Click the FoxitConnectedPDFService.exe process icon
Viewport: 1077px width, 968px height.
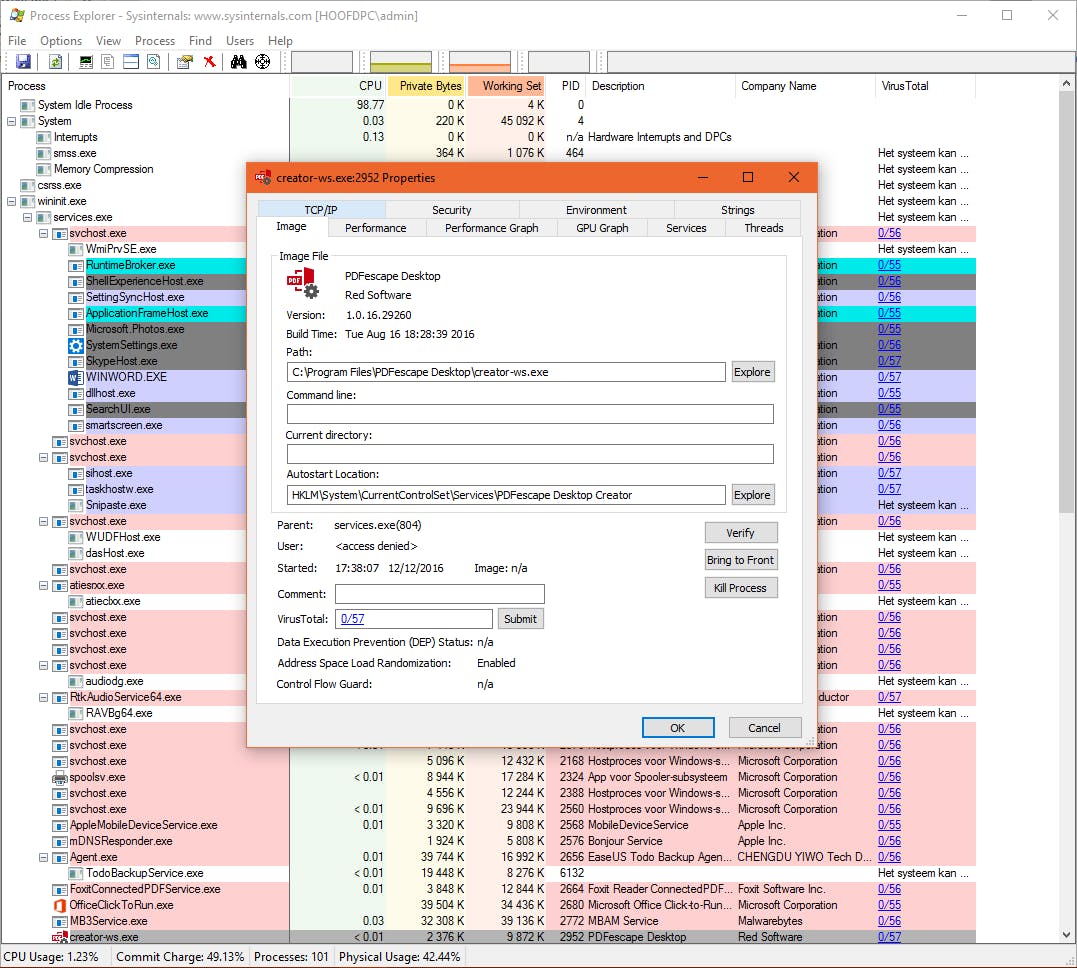(60, 890)
